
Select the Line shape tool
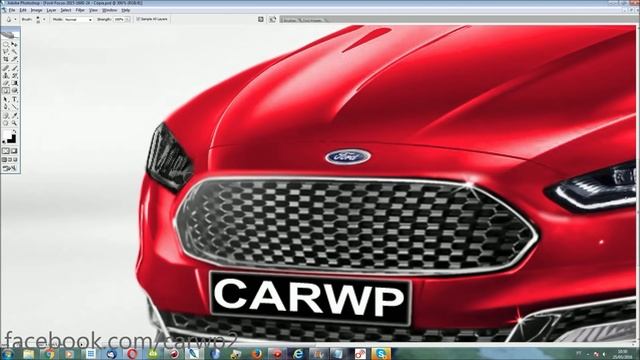pyautogui.click(x=15, y=107)
